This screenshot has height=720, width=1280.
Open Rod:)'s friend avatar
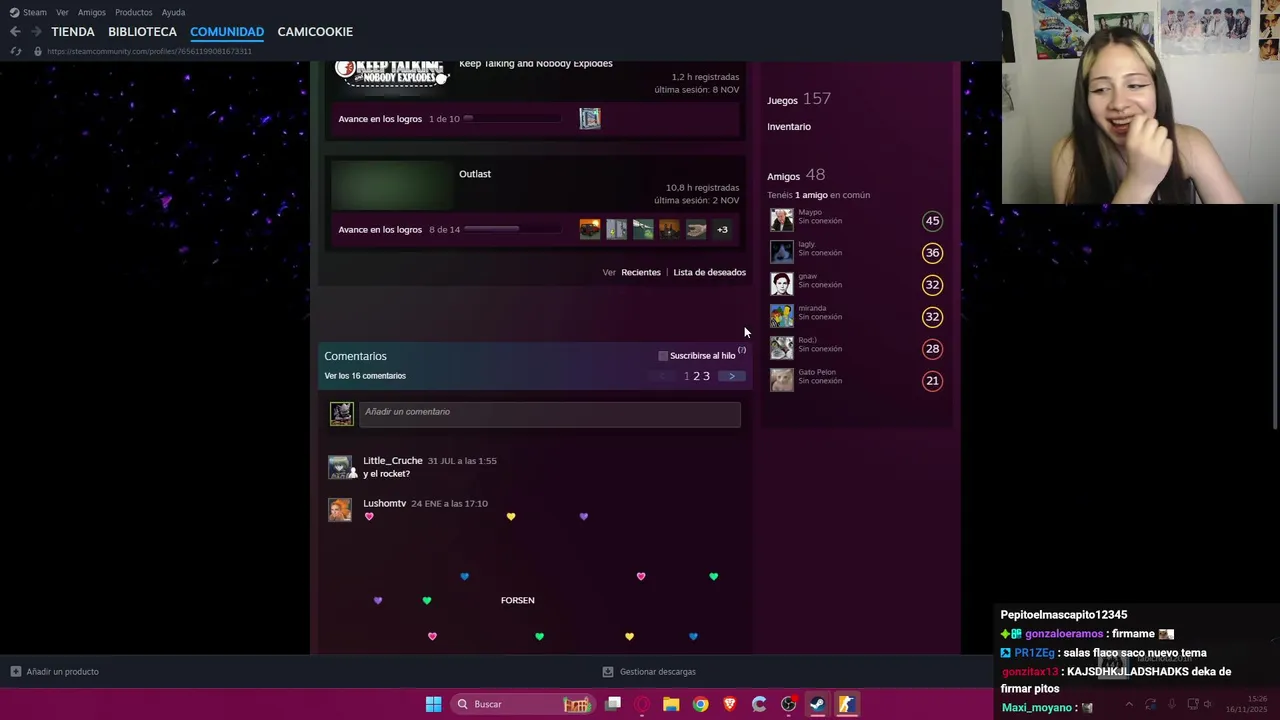click(x=782, y=348)
